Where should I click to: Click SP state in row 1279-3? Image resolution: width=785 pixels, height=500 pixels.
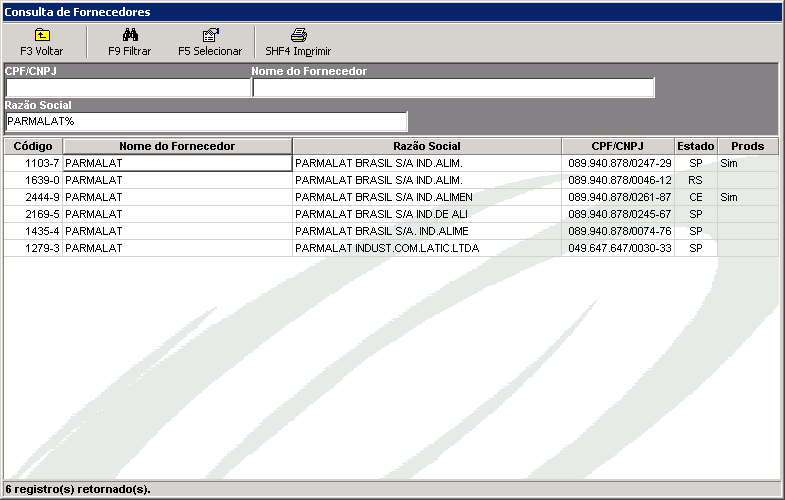point(696,248)
